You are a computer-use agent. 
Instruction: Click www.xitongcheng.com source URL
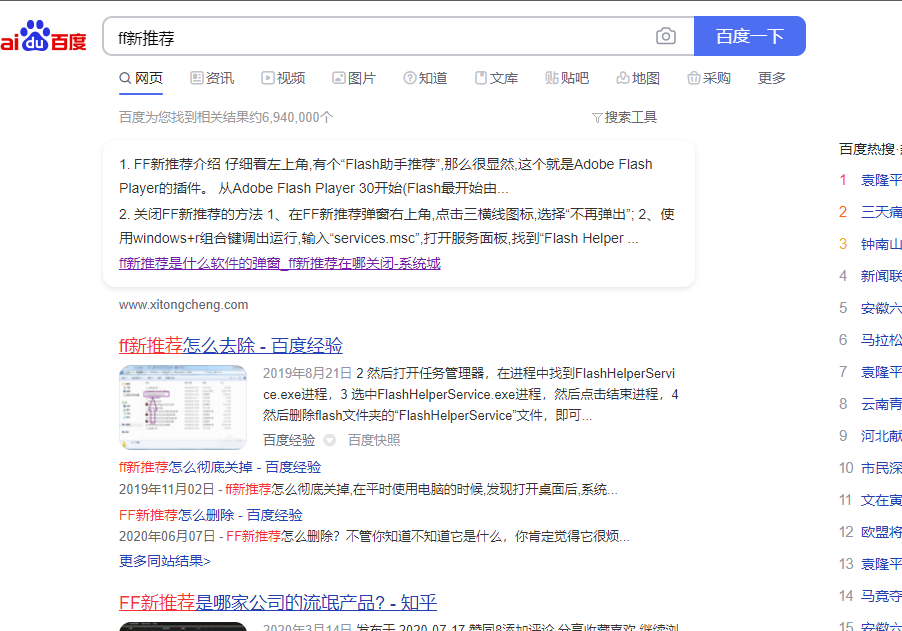(184, 305)
